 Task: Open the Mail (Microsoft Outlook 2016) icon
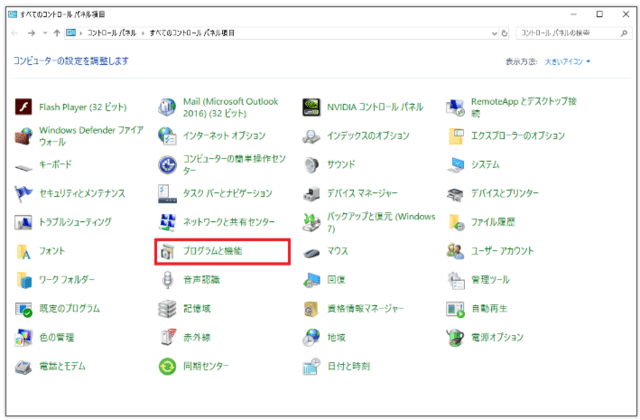[167, 107]
